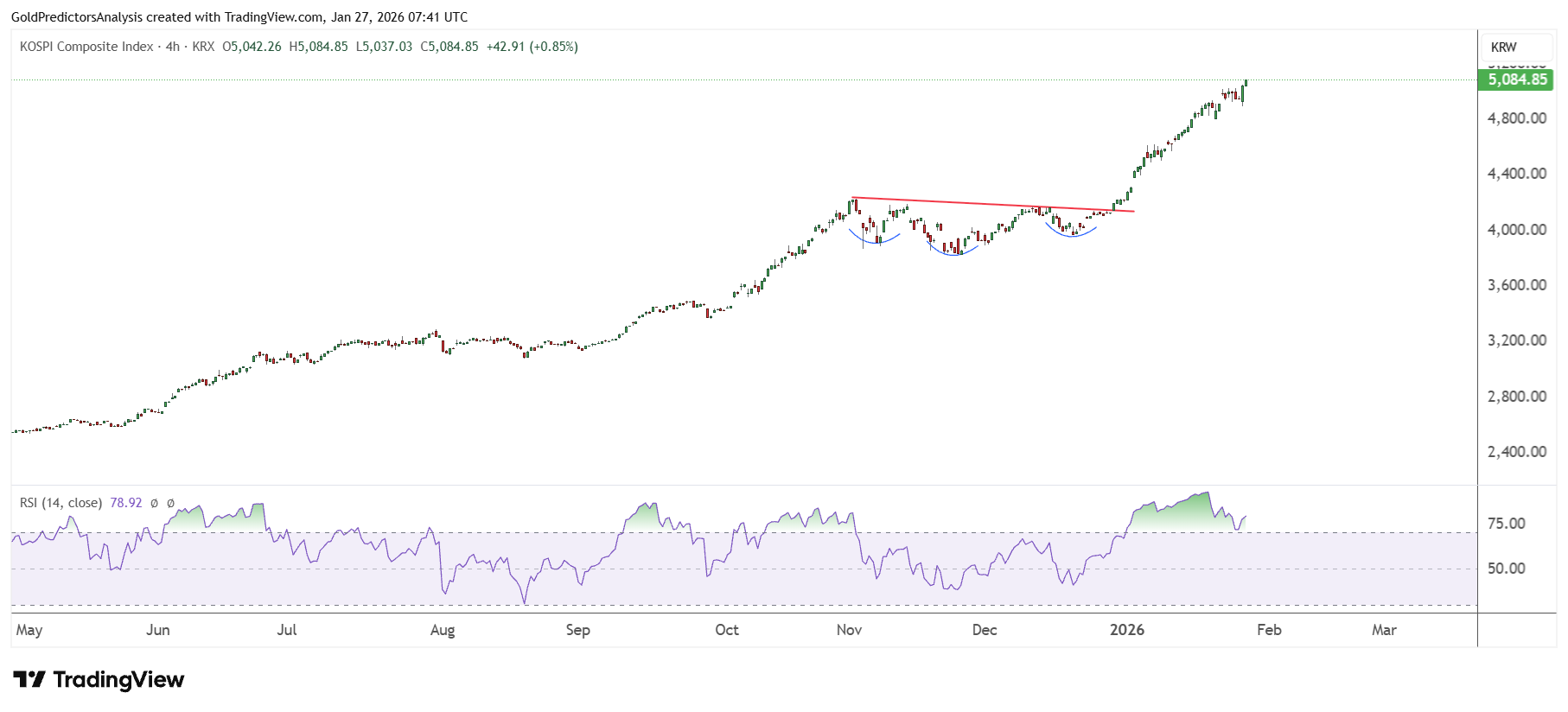
Task: Click the high value H5,084.85
Action: [x=318, y=47]
